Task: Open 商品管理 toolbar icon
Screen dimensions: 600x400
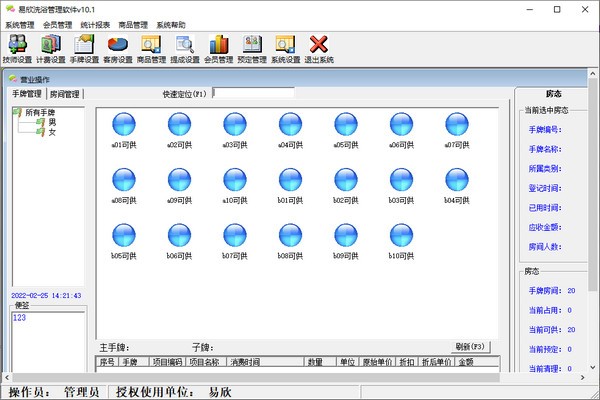Action: tap(151, 49)
